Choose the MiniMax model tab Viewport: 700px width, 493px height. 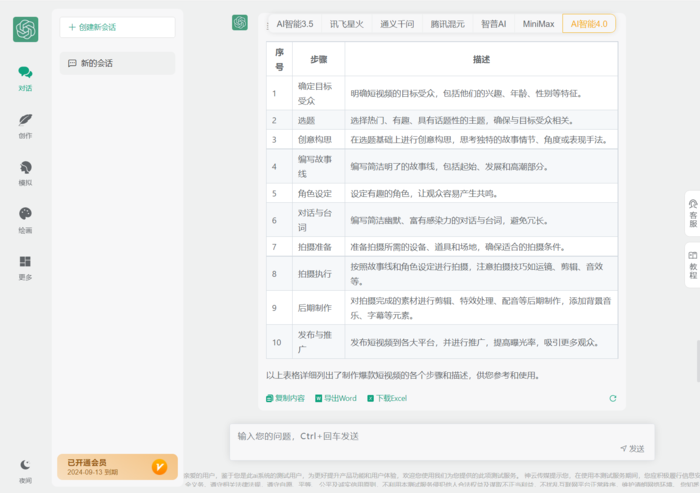tap(540, 23)
